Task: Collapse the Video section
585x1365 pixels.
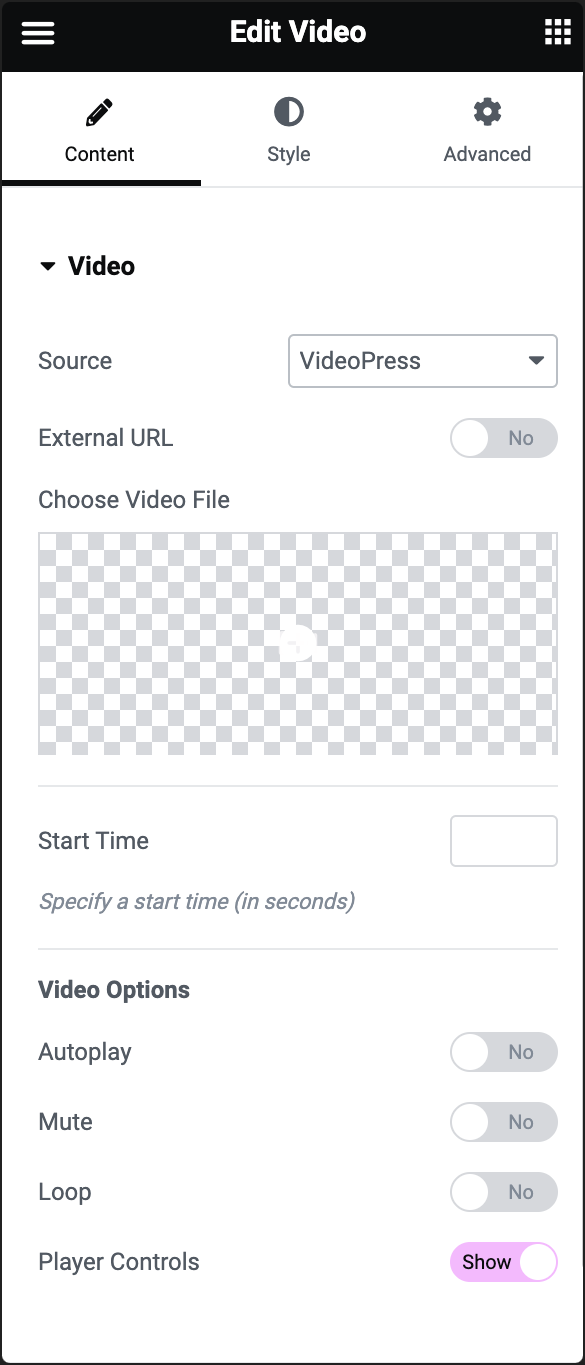Action: tap(49, 266)
